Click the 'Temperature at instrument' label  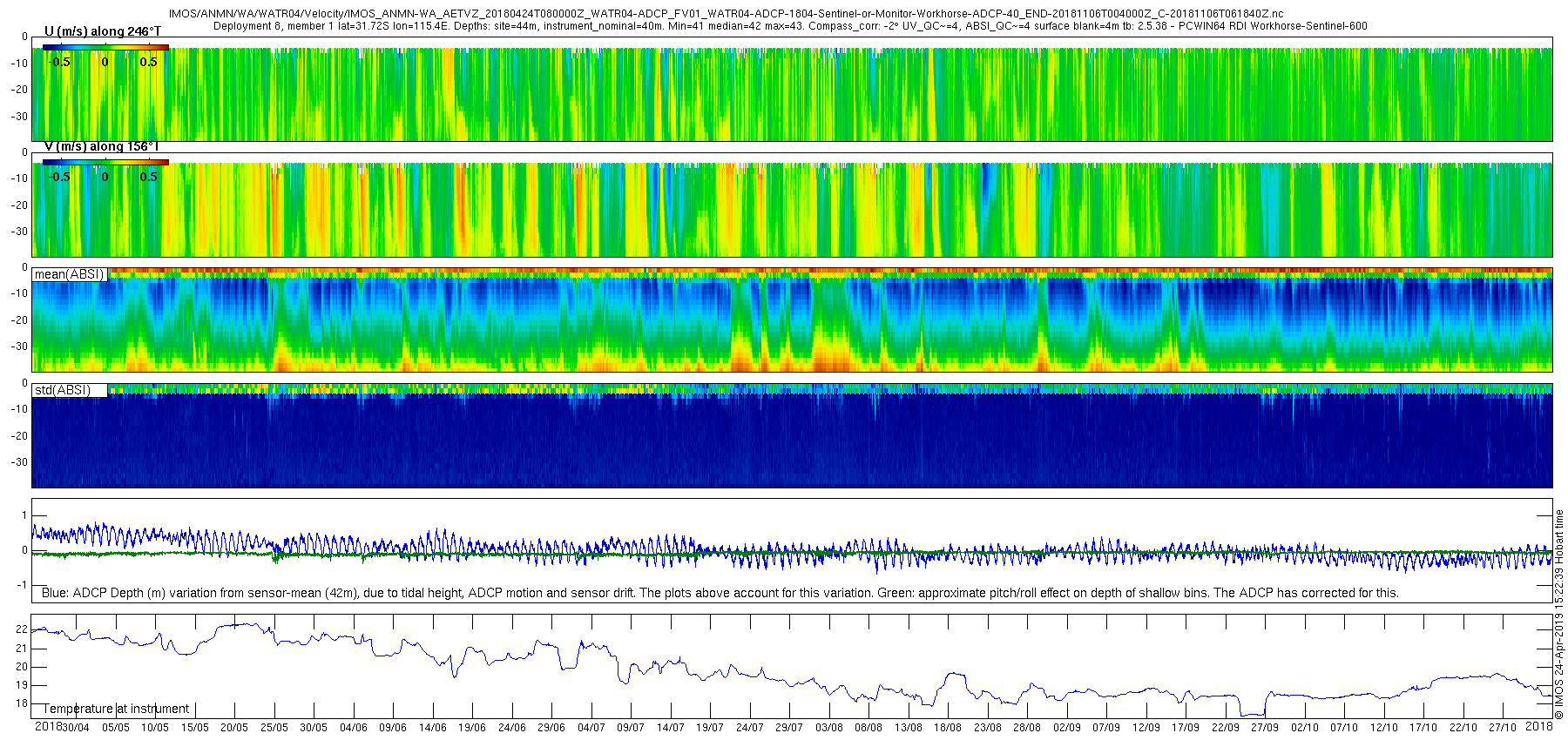click(x=116, y=709)
